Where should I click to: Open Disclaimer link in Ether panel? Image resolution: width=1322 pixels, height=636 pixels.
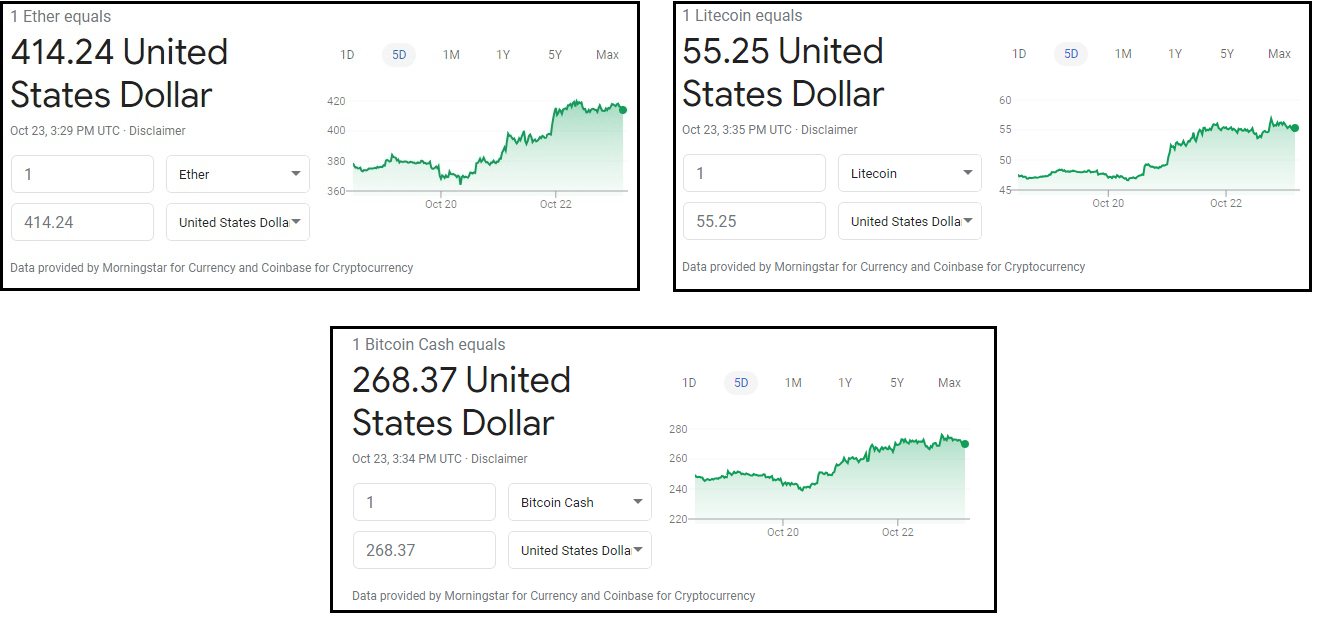[x=157, y=131]
